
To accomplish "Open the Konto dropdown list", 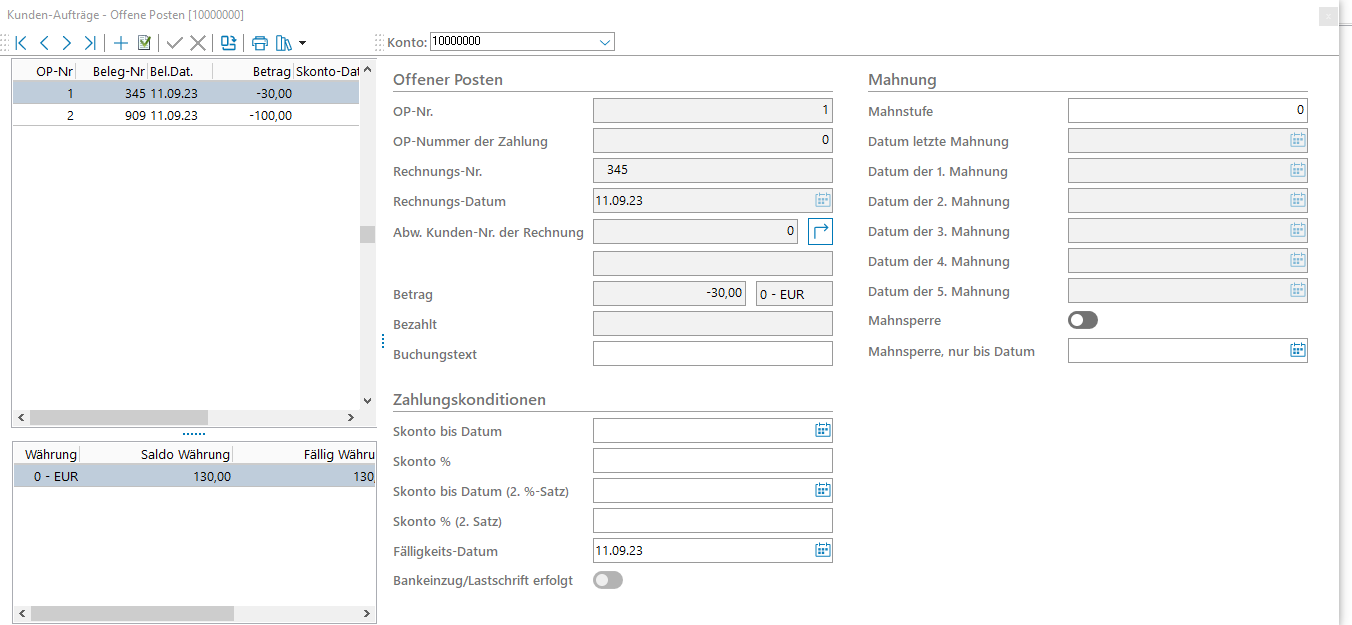I will (x=605, y=42).
